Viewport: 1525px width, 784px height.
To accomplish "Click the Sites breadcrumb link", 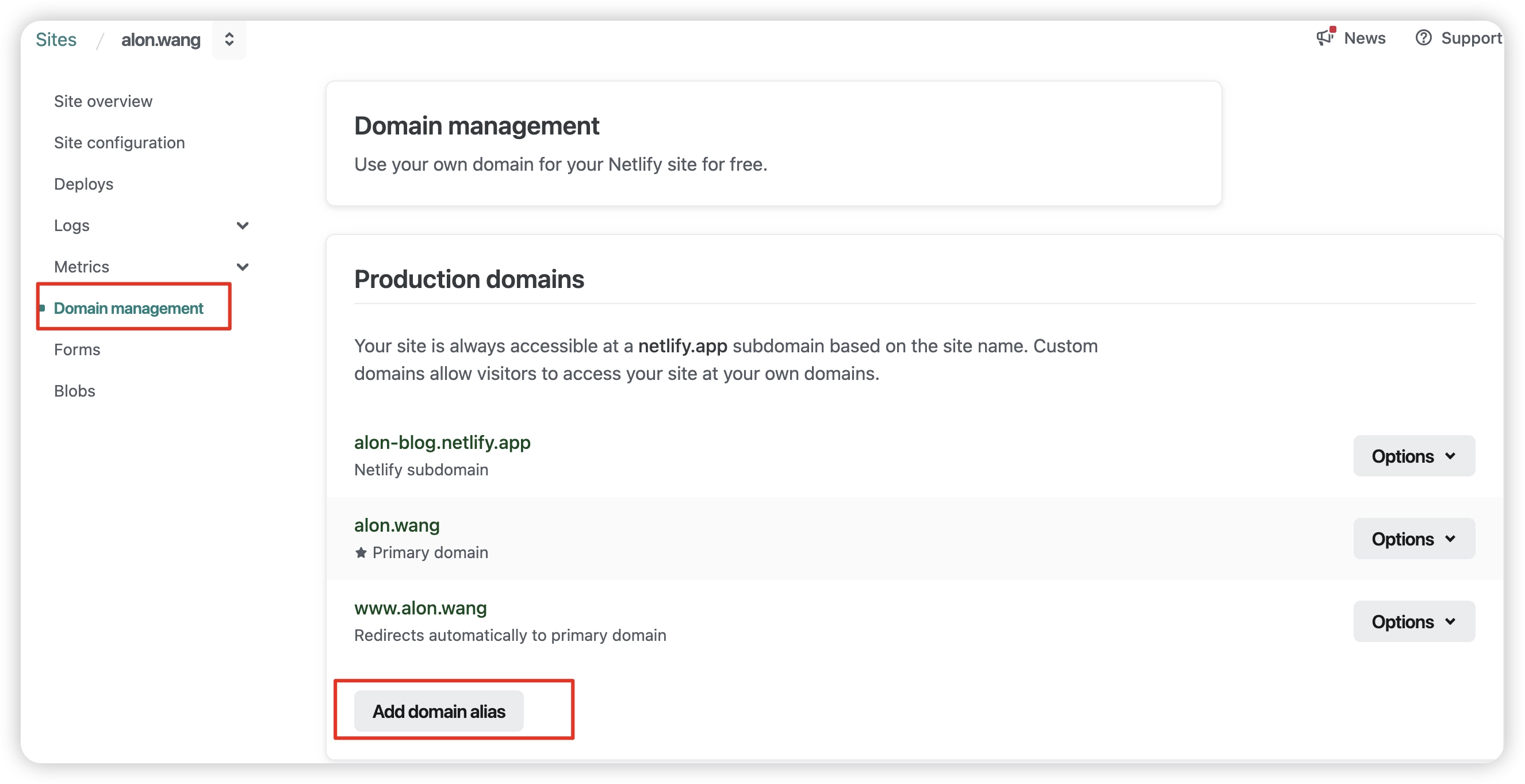I will [56, 40].
